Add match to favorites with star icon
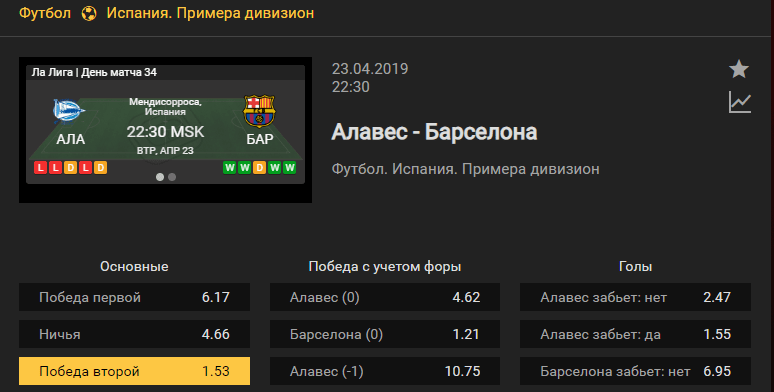 click(739, 69)
